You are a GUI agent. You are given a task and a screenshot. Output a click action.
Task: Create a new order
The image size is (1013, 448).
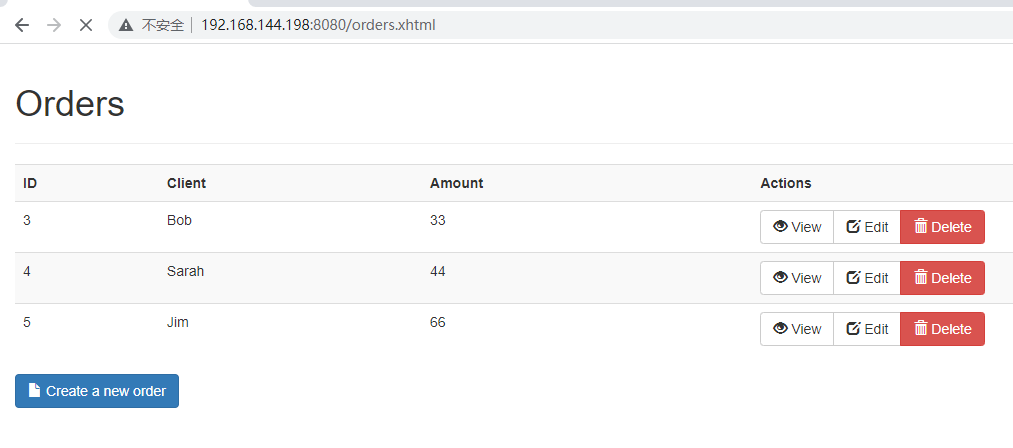97,391
